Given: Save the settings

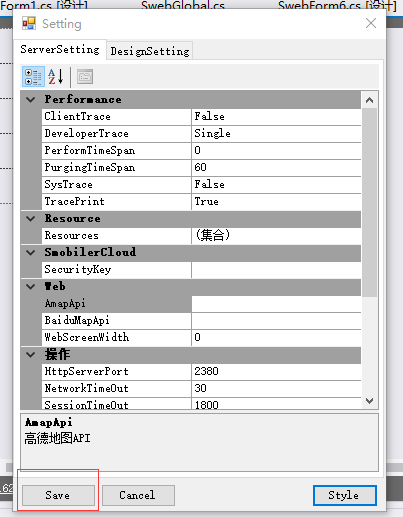Looking at the screenshot, I should (x=58, y=495).
